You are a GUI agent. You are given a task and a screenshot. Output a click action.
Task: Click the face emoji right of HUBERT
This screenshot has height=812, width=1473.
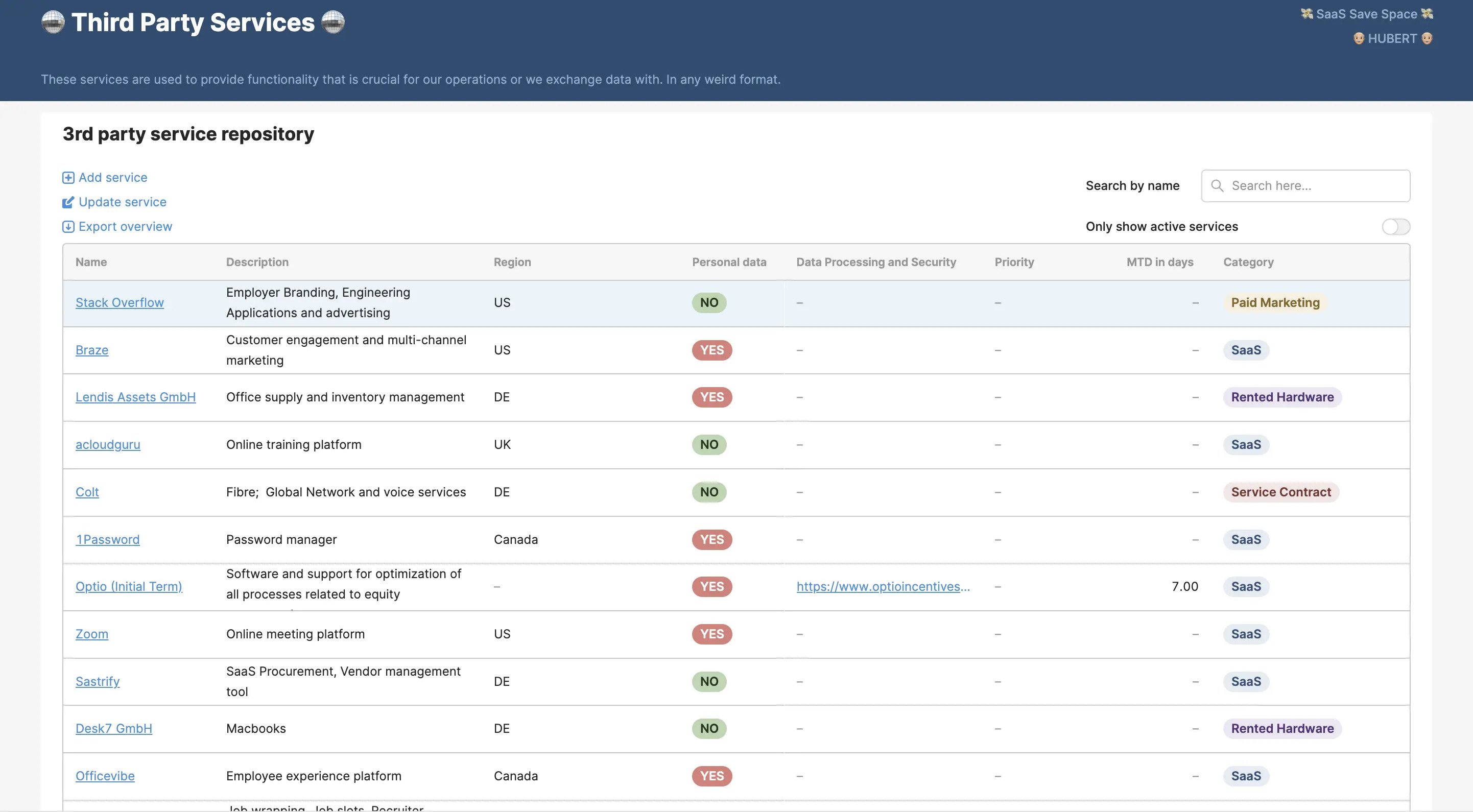point(1427,38)
